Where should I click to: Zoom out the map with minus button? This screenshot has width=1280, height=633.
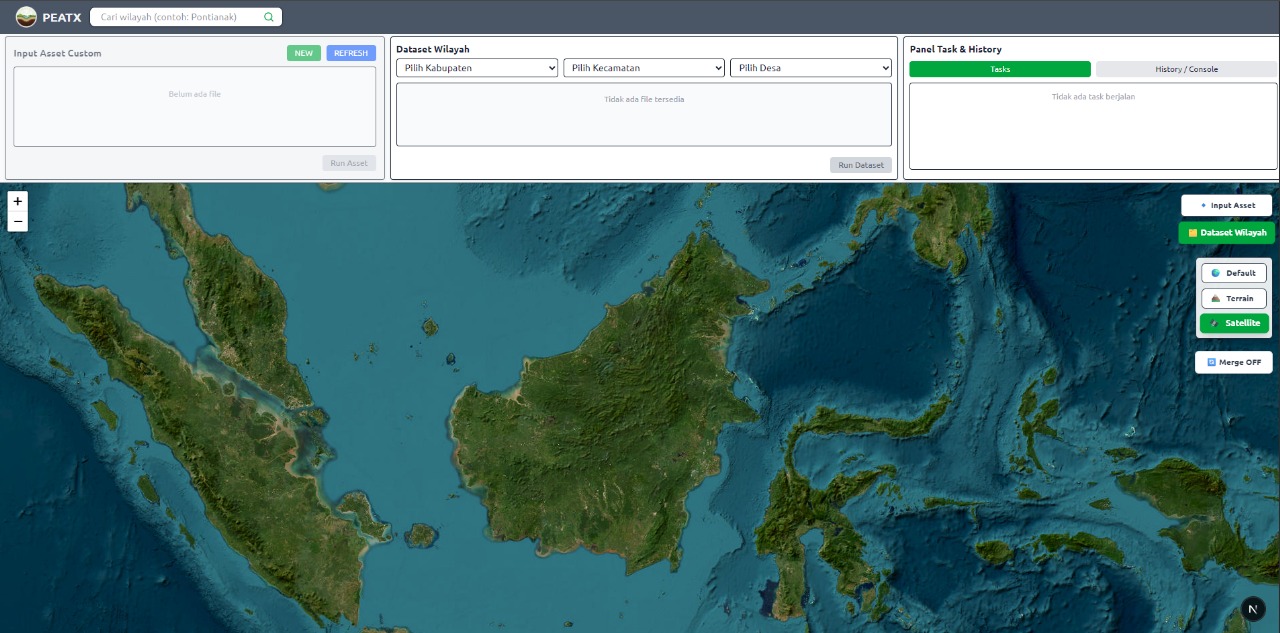pos(17,221)
